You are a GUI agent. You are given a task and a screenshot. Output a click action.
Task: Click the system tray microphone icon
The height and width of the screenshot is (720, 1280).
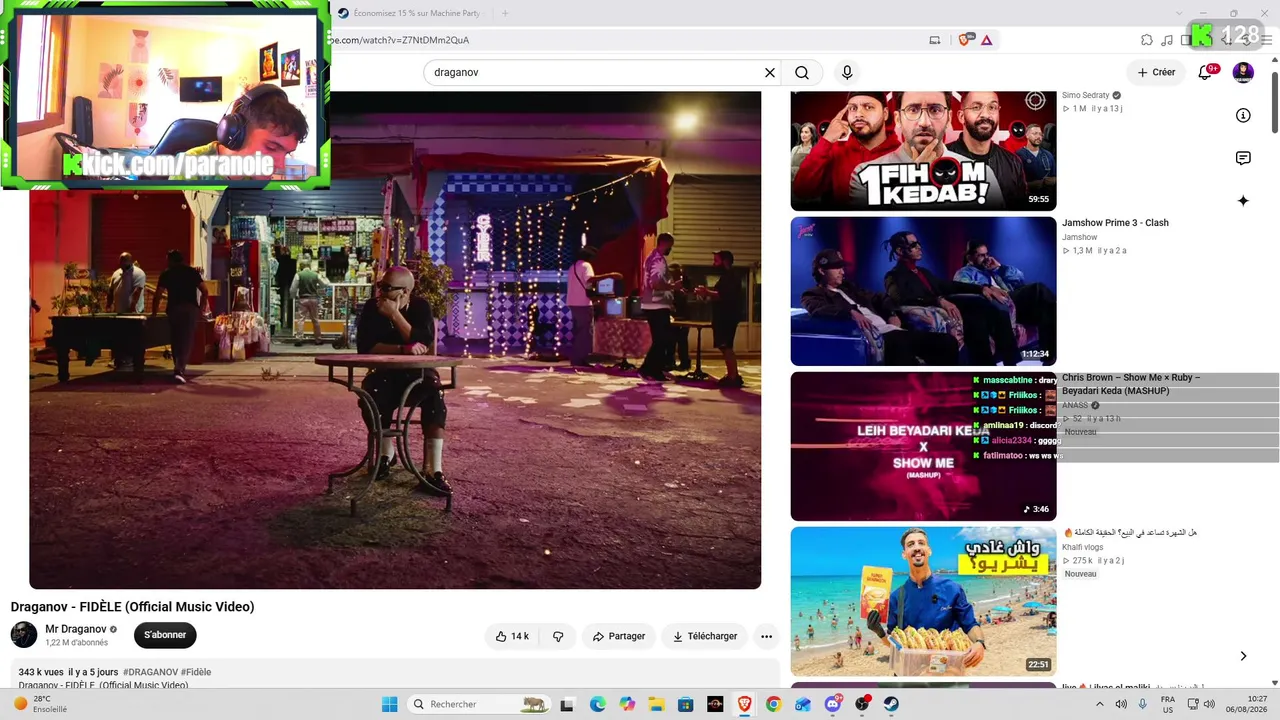click(x=1143, y=704)
